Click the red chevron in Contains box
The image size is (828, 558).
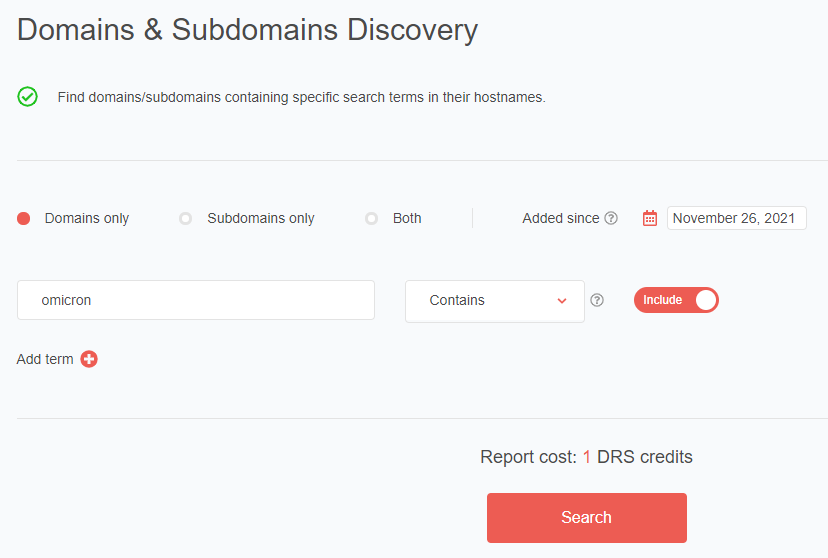point(562,300)
